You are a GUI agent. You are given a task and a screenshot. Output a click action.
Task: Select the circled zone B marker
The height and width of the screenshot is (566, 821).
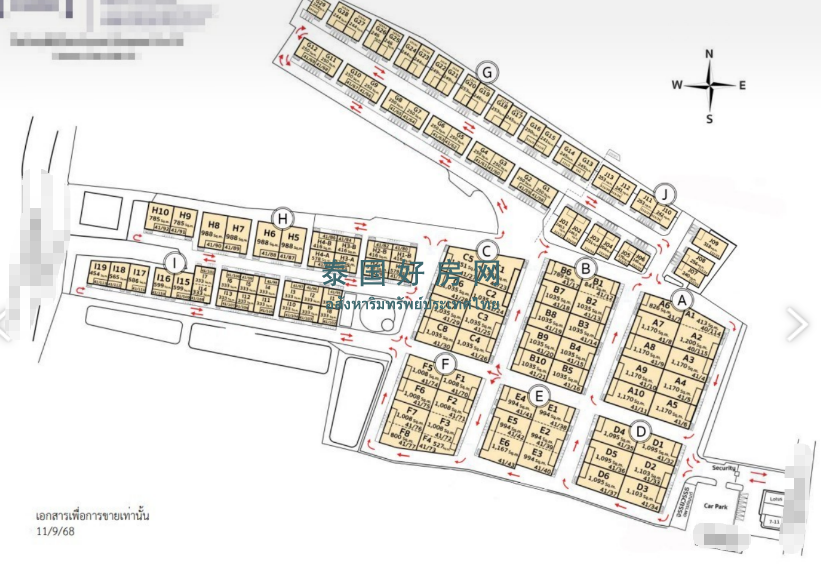(587, 268)
